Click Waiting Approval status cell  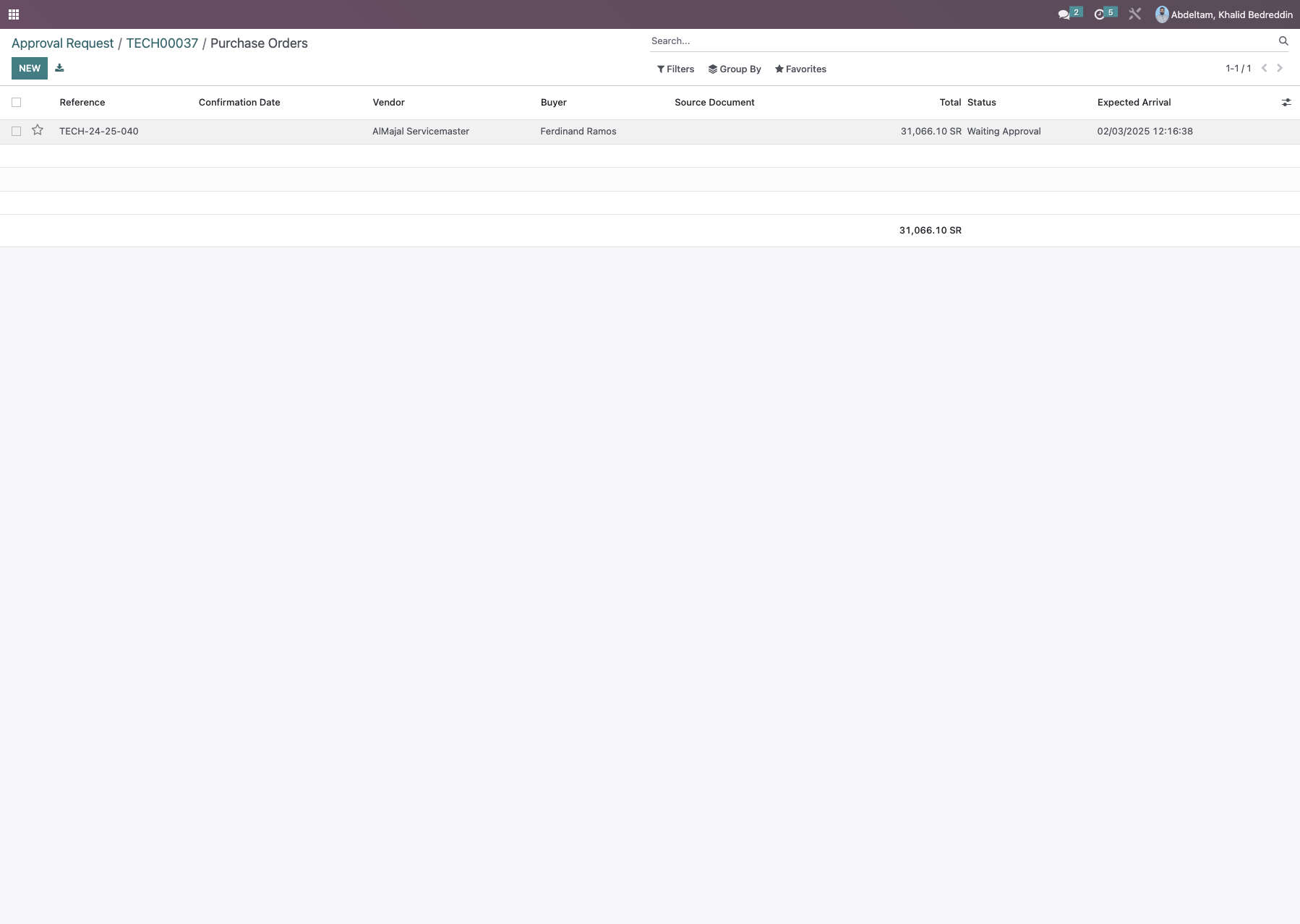pos(1004,132)
